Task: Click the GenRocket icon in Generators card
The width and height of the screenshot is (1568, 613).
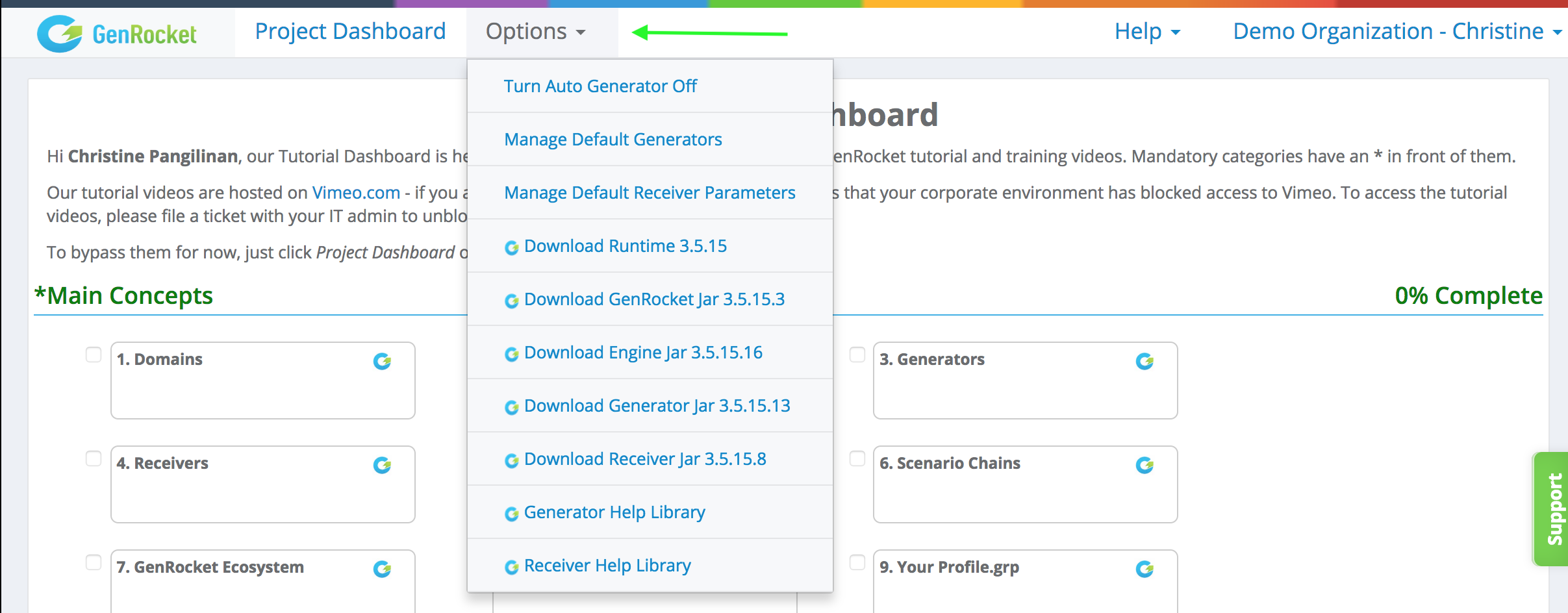Action: point(1144,361)
